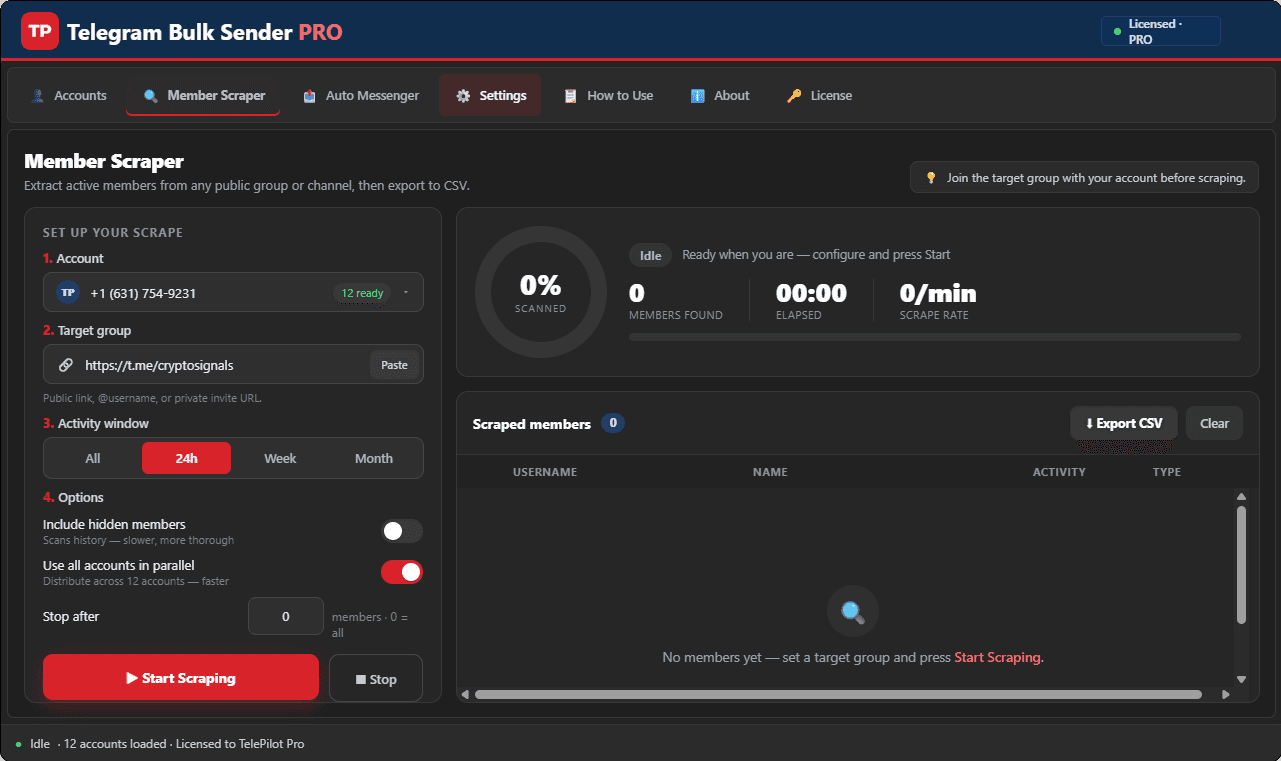
Task: Click the red TP app logo in header
Action: (x=40, y=32)
